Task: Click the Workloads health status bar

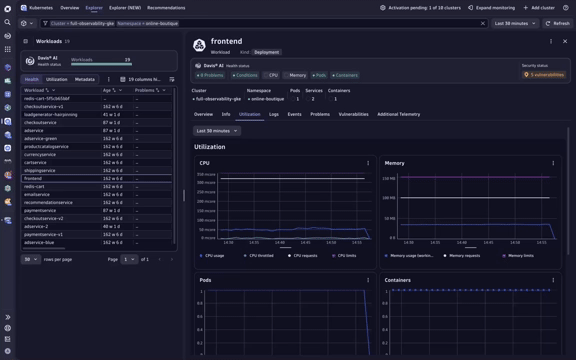Action: coord(101,64)
